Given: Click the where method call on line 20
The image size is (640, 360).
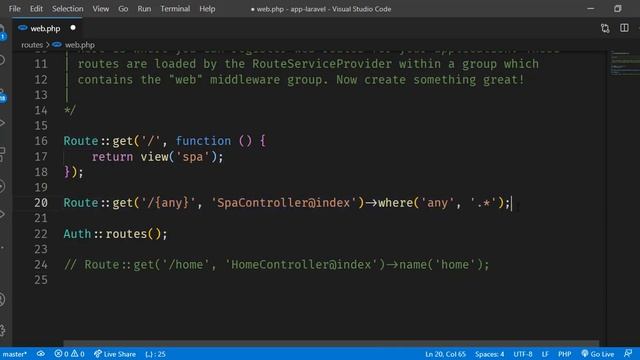Looking at the screenshot, I should click(x=395, y=203).
